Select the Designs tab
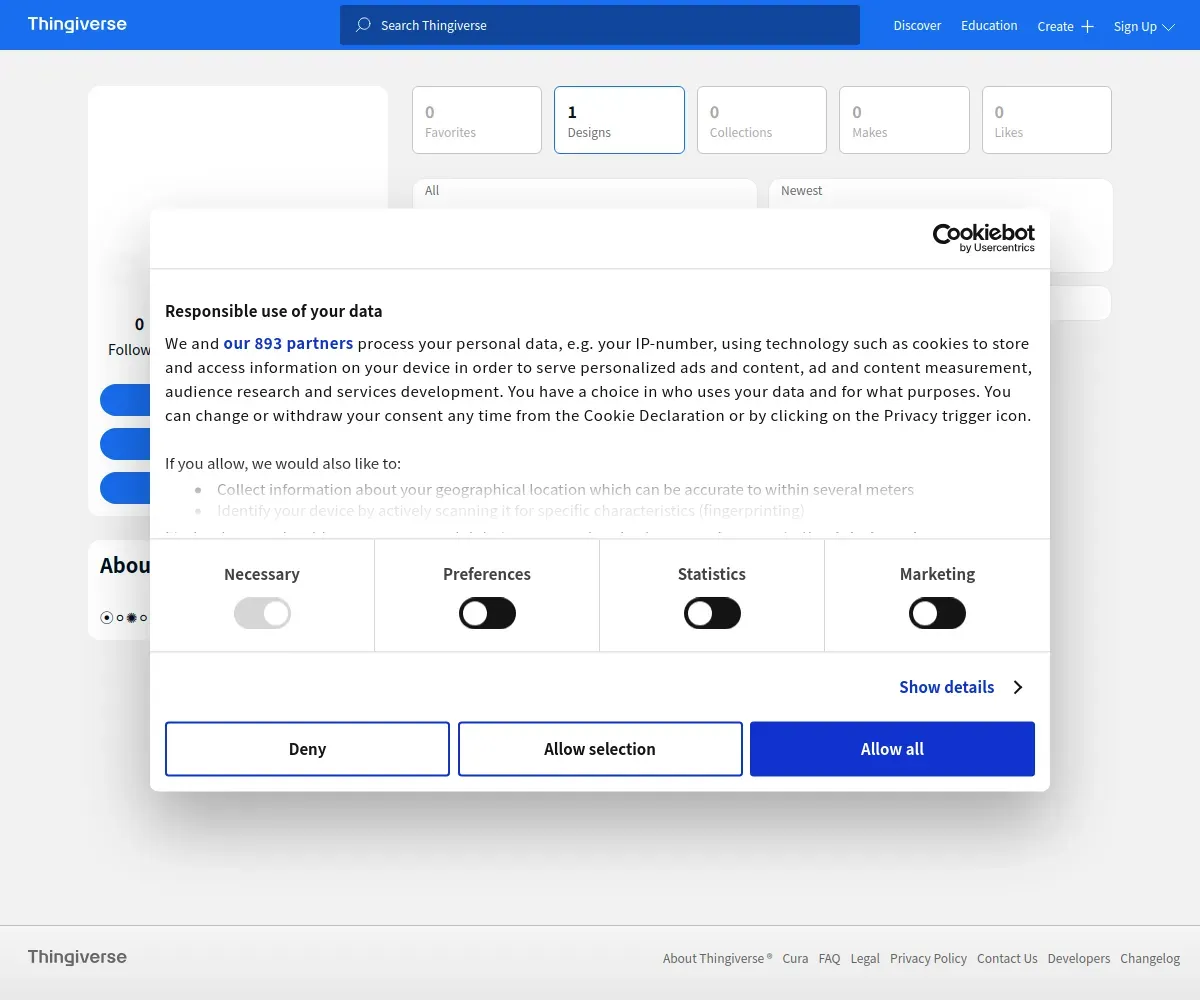The image size is (1200, 1000). click(x=619, y=120)
